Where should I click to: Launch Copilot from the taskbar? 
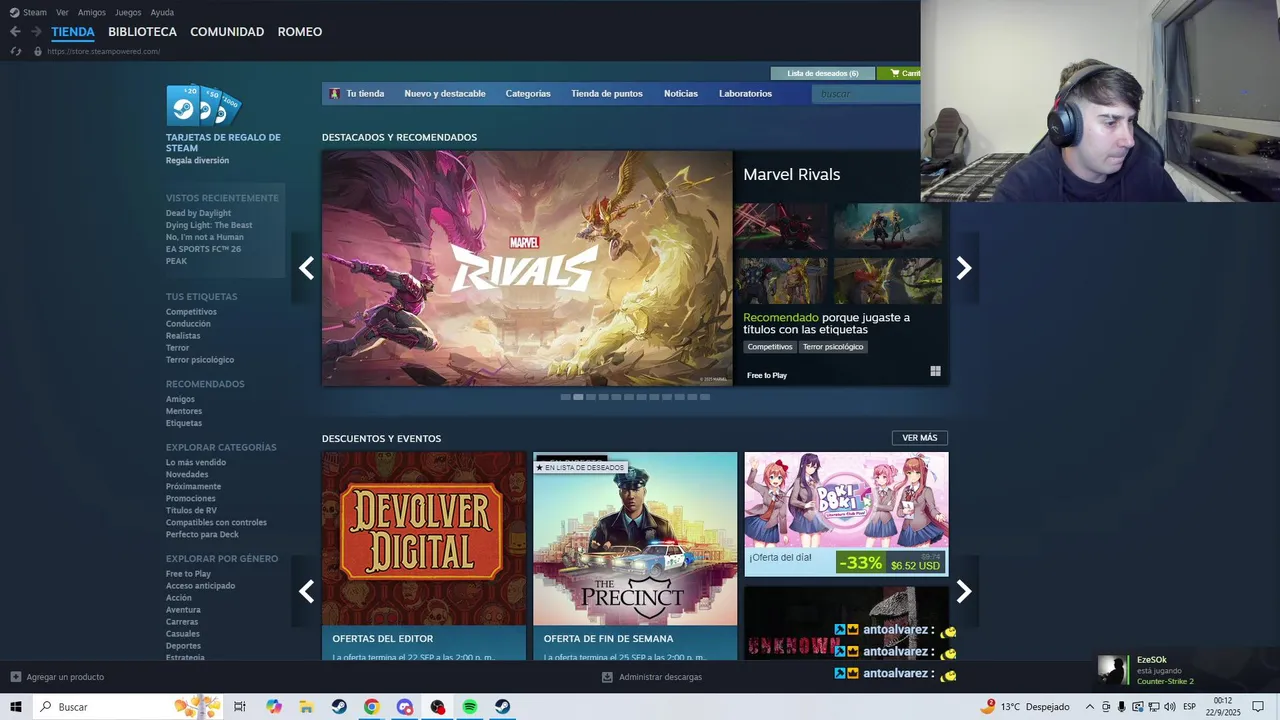pyautogui.click(x=273, y=707)
